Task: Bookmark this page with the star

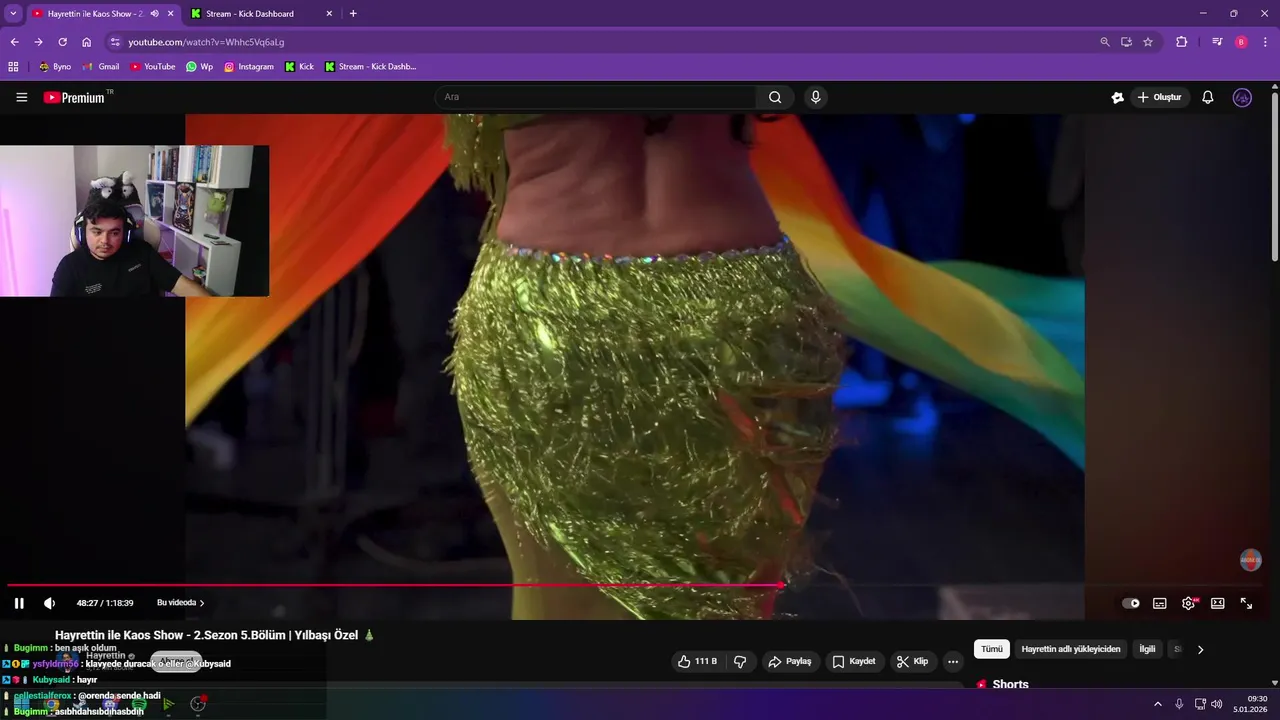Action: click(x=1148, y=42)
